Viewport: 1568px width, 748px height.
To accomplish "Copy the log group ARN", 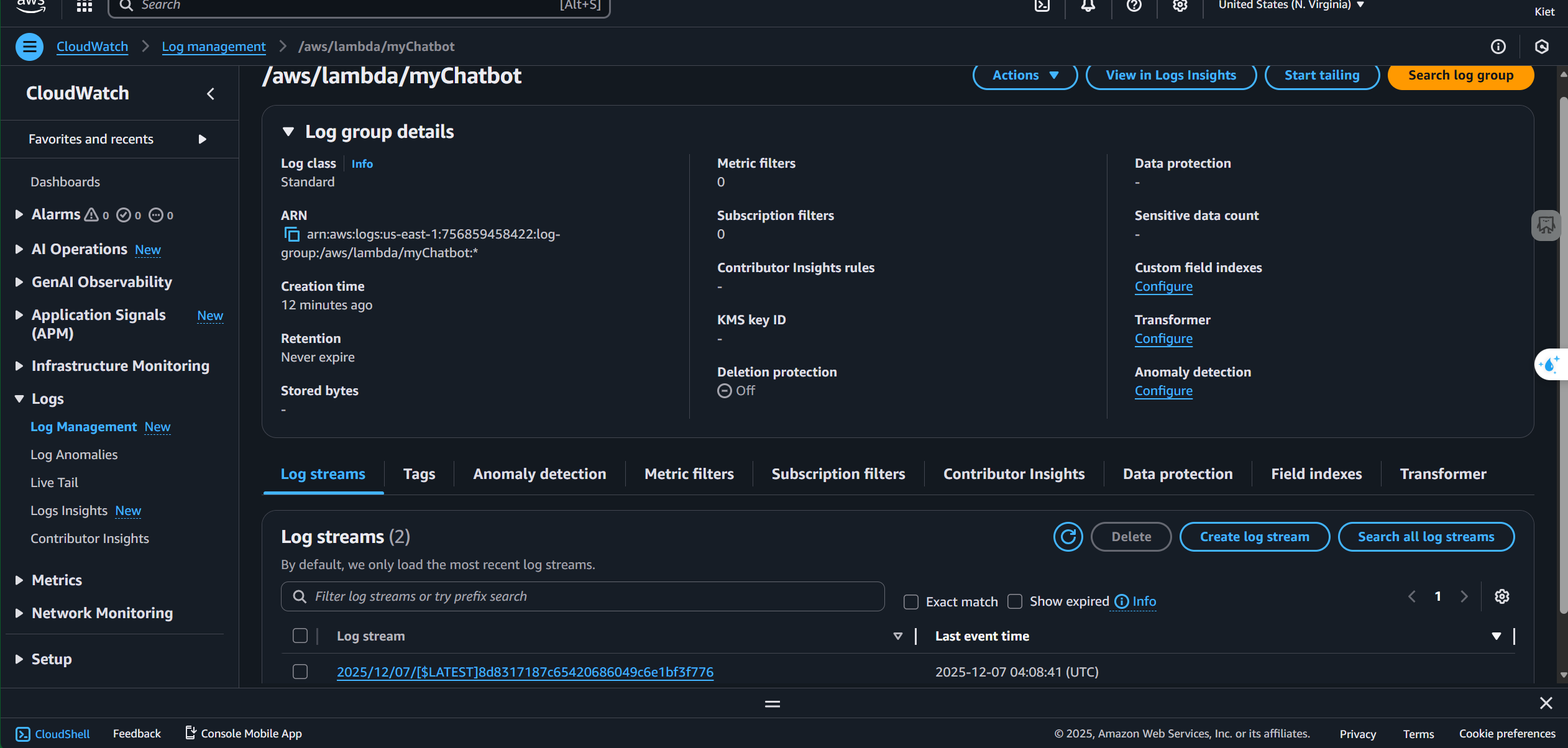I will [x=291, y=234].
